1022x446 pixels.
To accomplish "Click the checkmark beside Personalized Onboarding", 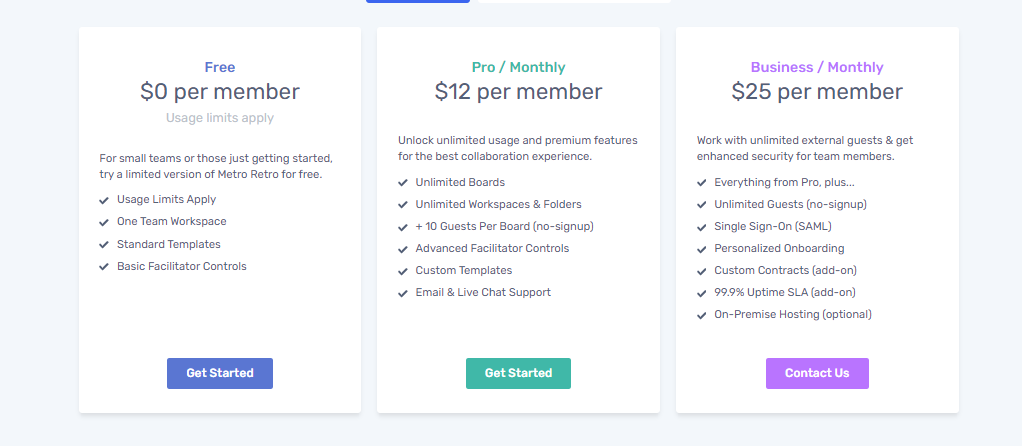I will pos(702,249).
